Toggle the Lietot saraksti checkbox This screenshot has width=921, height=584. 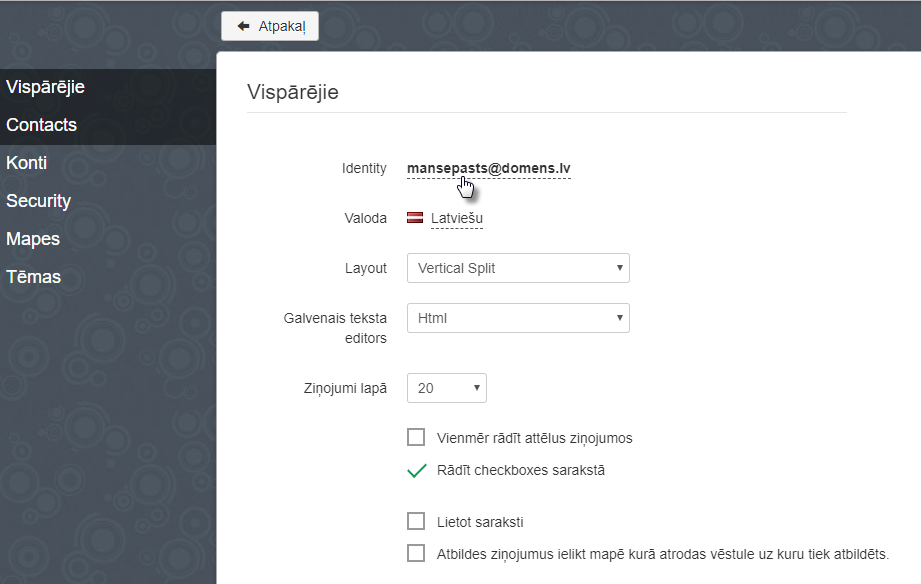click(416, 521)
